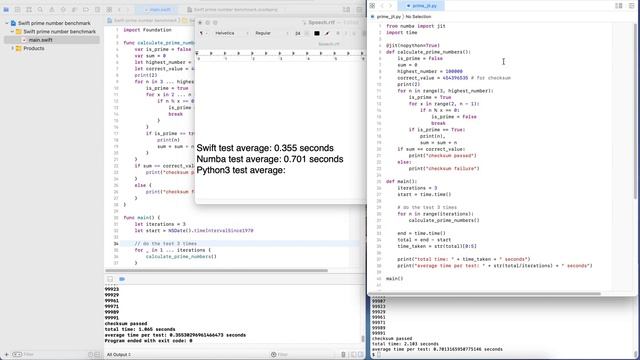Click 'checksum passed' in Xcode console
The width and height of the screenshot is (640, 360).
pos(126,324)
